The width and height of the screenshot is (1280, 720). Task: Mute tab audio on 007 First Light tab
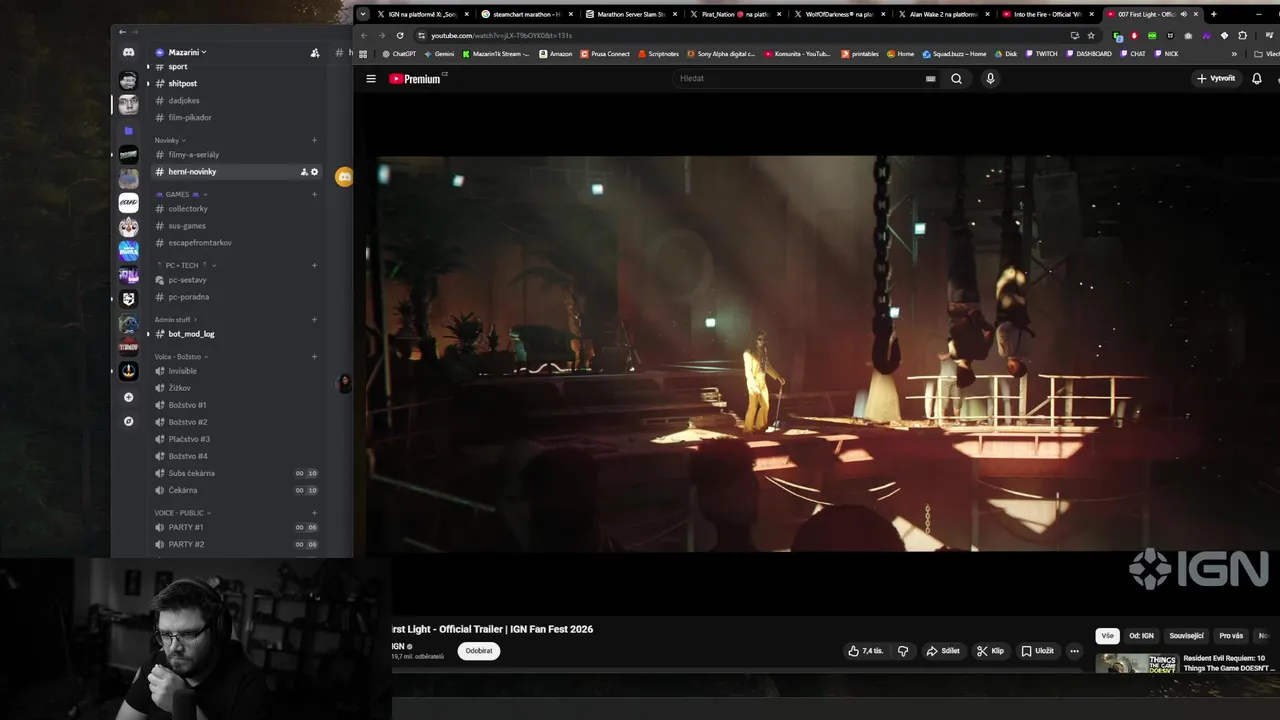(x=1183, y=14)
